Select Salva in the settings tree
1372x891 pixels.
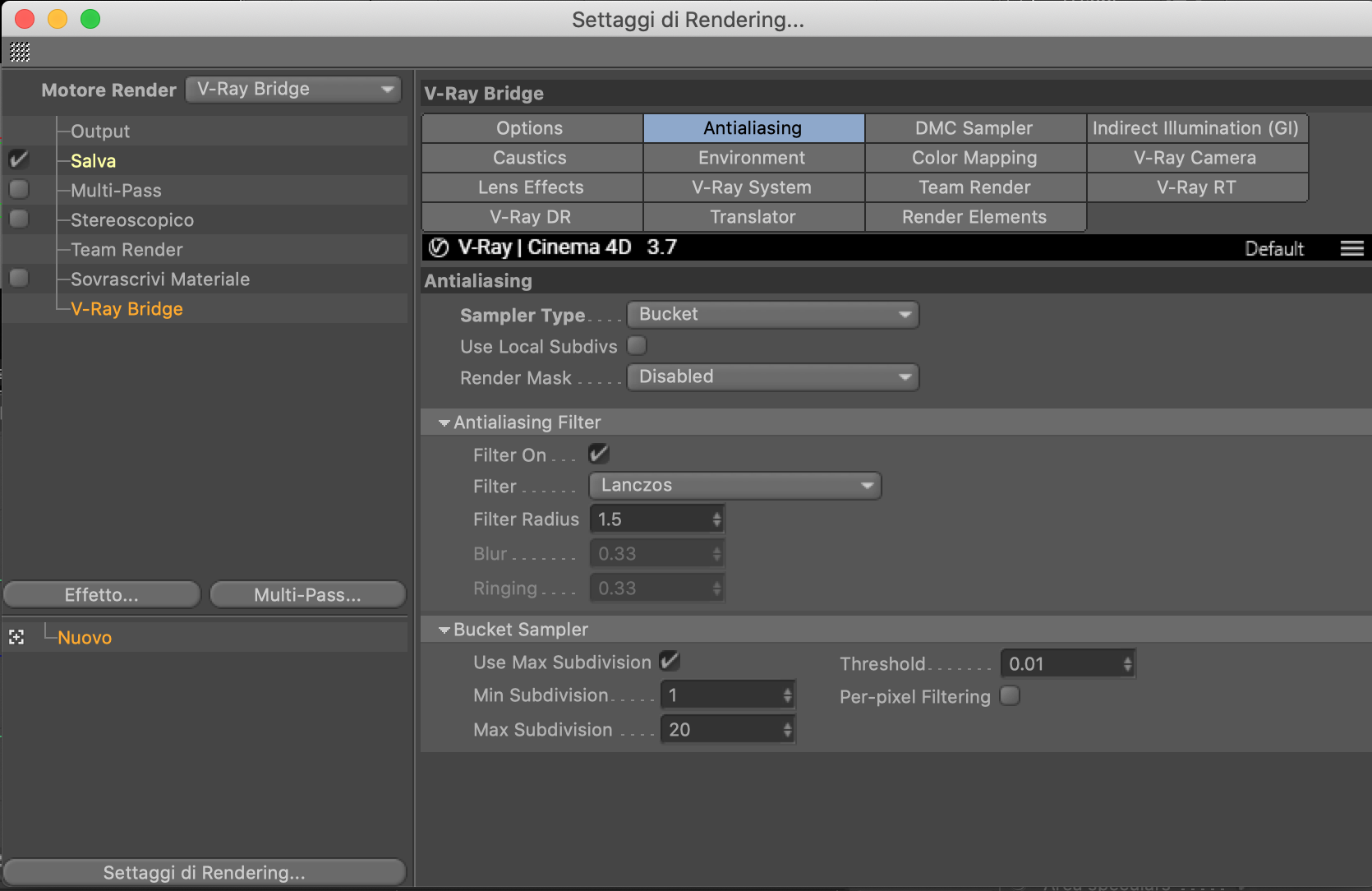(x=93, y=161)
